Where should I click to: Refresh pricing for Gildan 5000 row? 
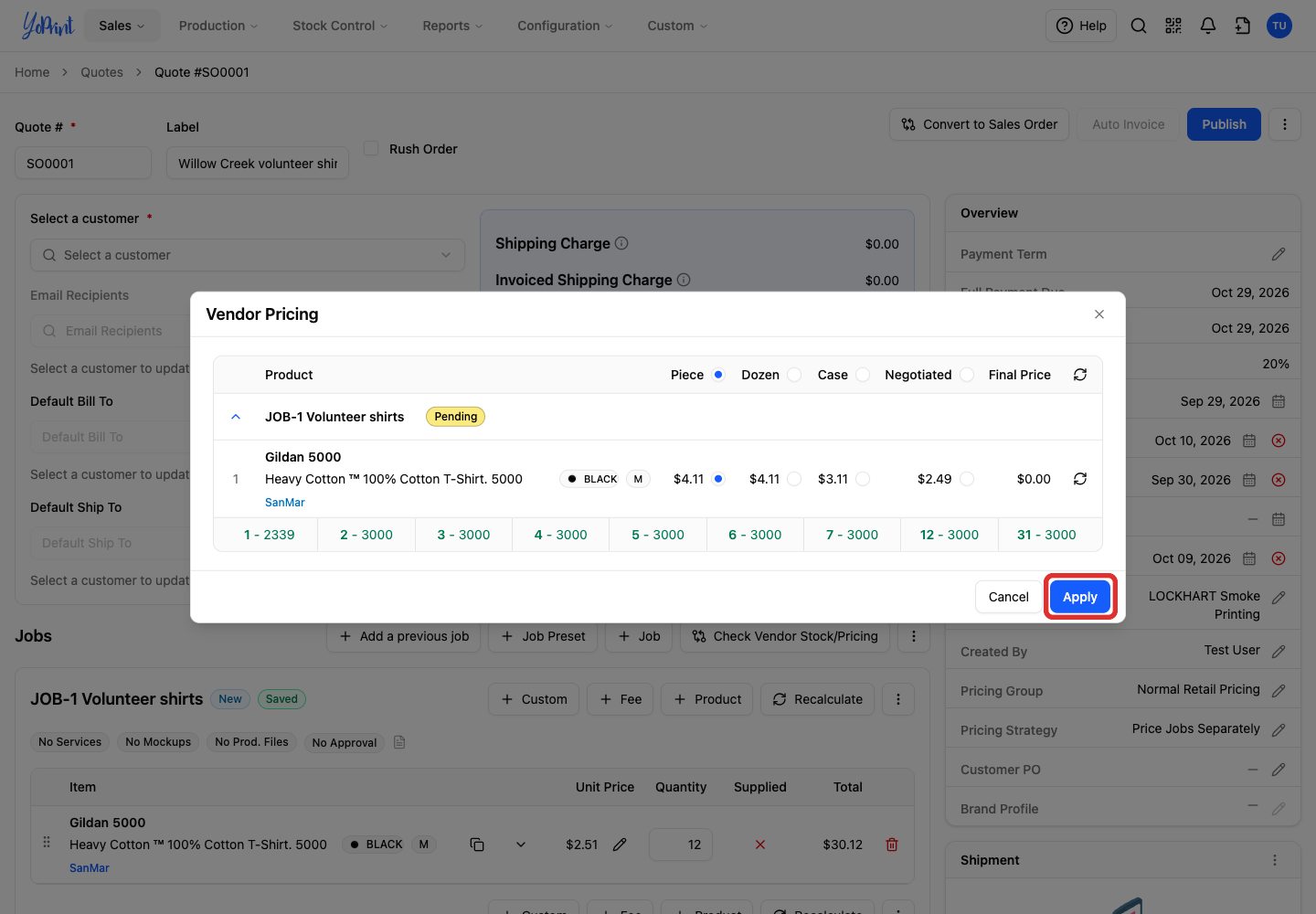pyautogui.click(x=1080, y=479)
